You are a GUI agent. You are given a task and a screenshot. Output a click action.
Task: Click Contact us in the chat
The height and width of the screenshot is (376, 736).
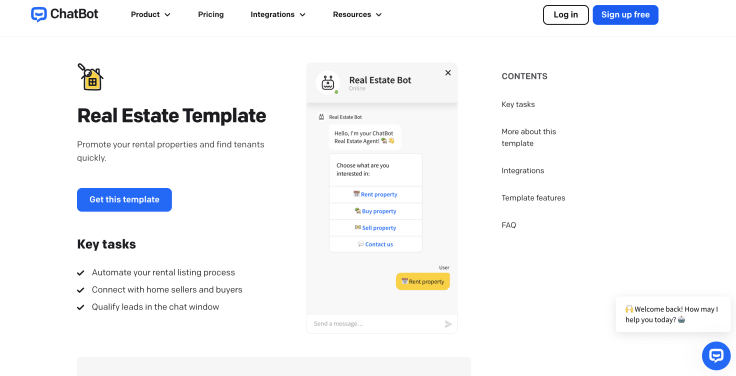tap(376, 244)
